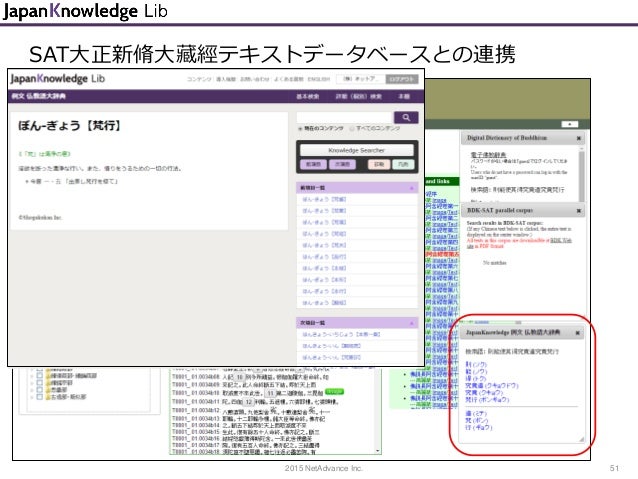Open the 詳細(個別)検索 tab

point(358,96)
